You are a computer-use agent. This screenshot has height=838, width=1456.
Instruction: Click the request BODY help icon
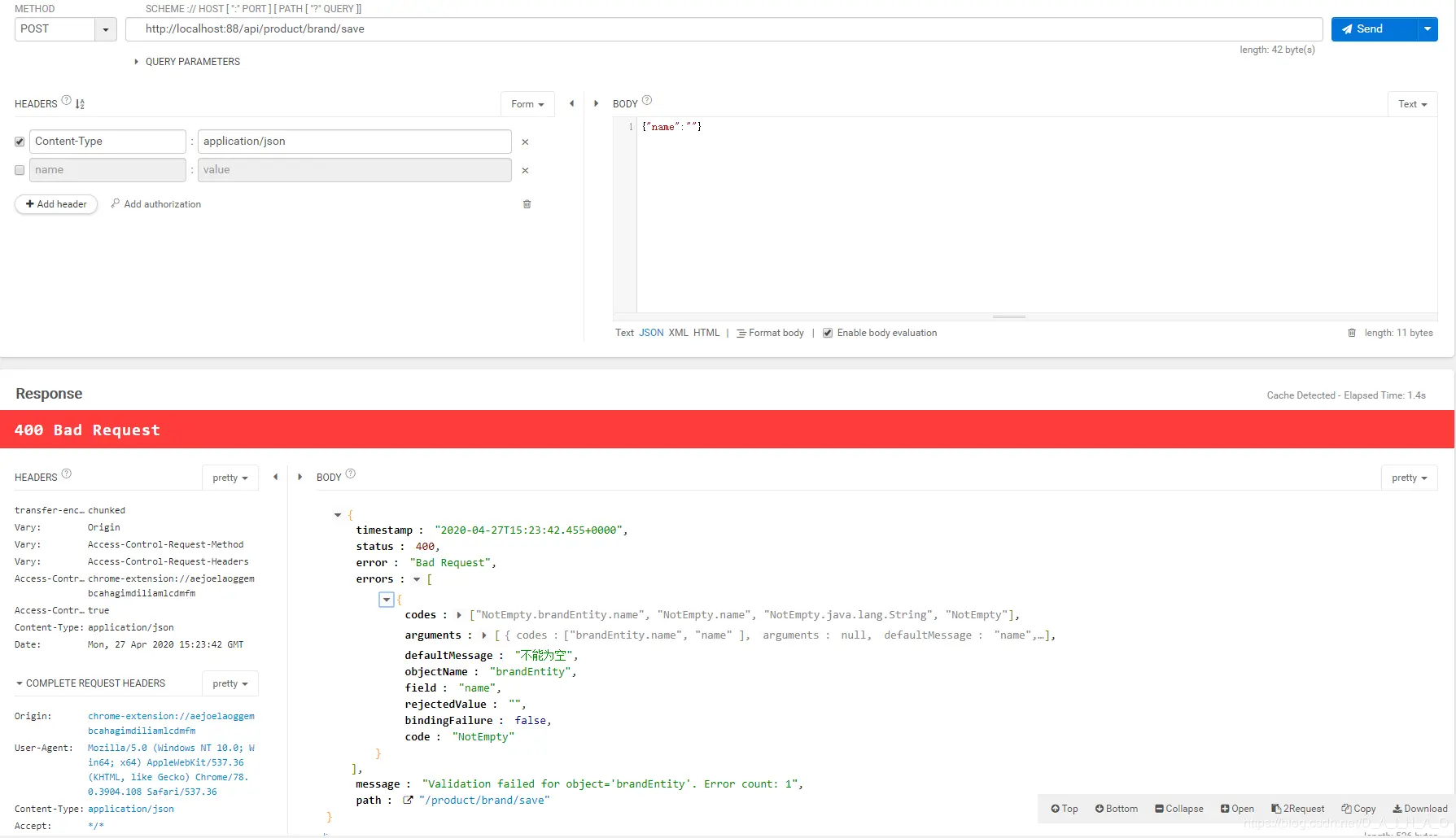(647, 101)
